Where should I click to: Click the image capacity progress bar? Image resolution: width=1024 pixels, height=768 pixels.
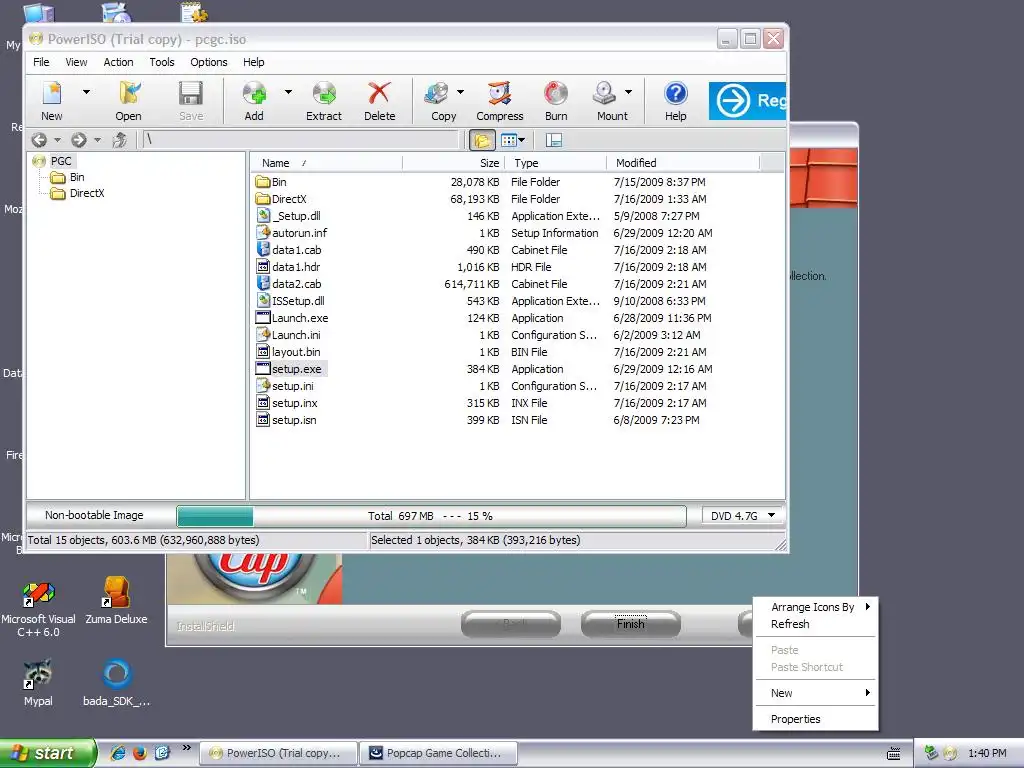(431, 516)
